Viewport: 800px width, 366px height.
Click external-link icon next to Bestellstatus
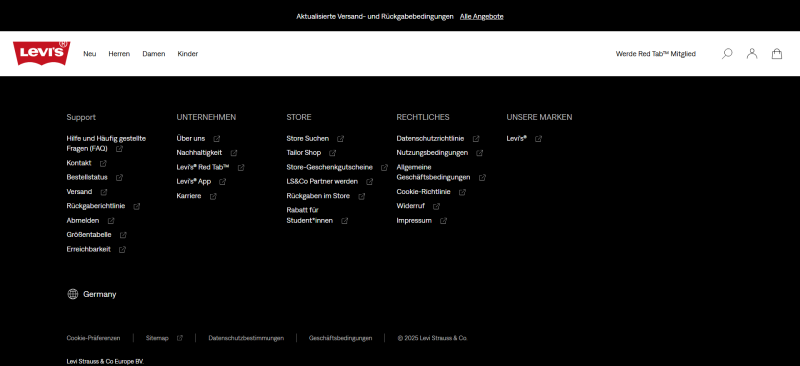(x=119, y=178)
